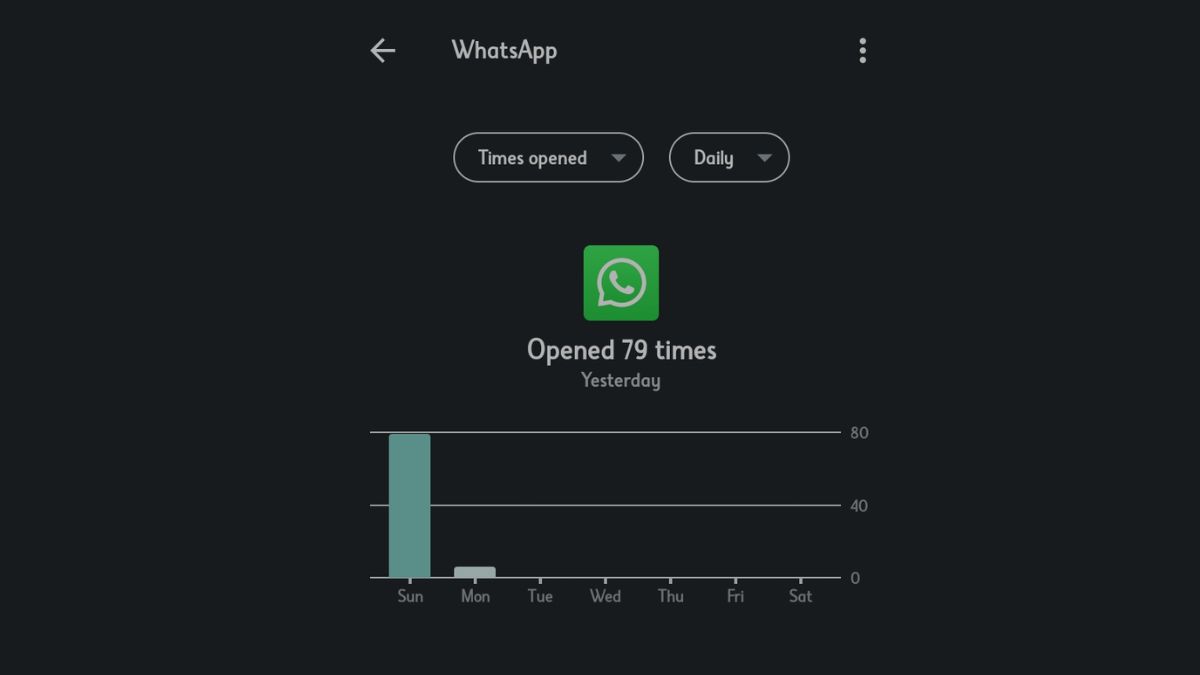Click the arrow beside Times opened

[618, 158]
